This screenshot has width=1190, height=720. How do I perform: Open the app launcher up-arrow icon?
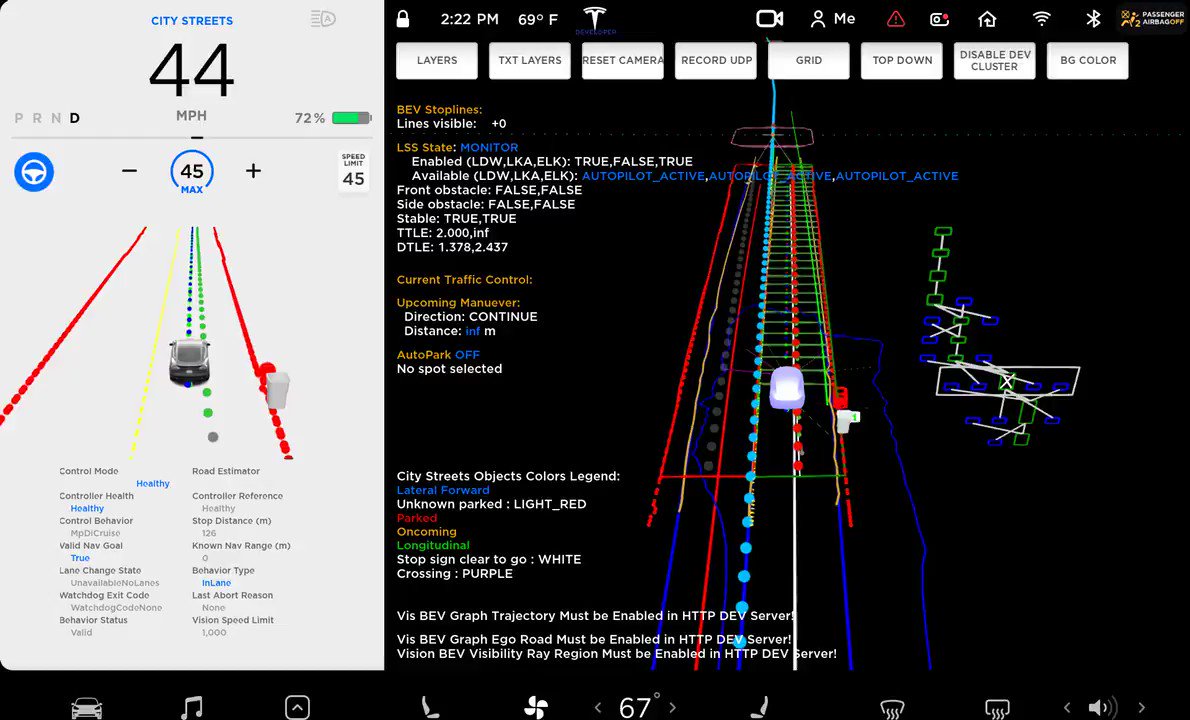298,707
